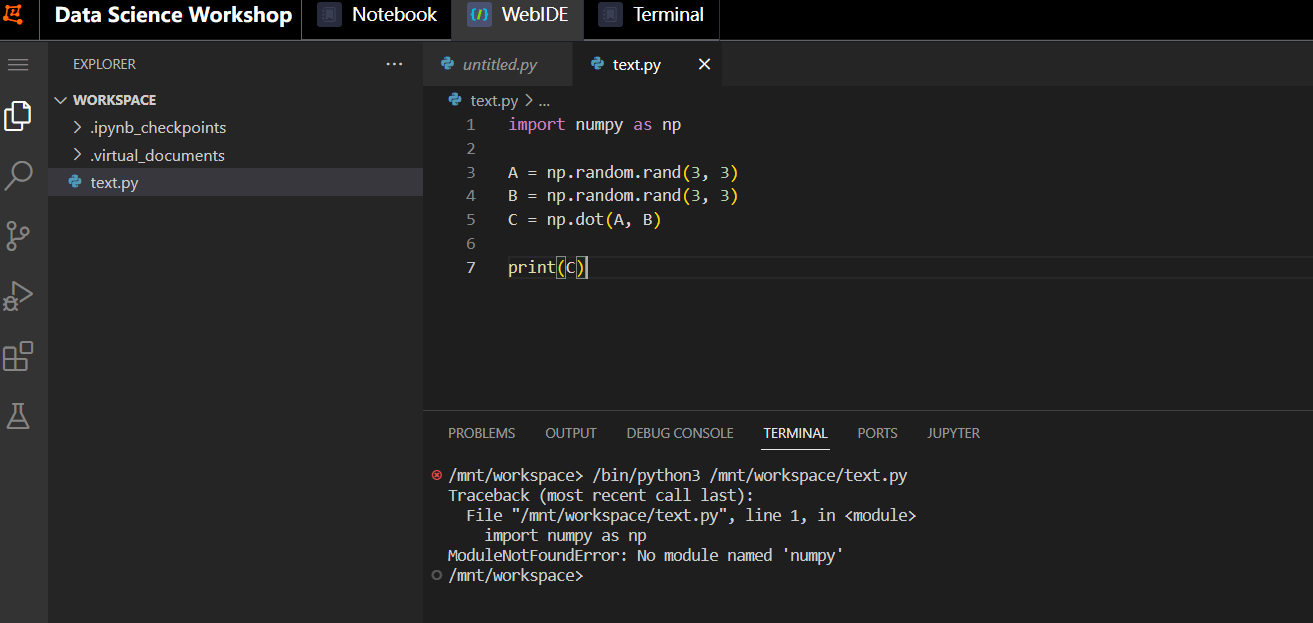Select the TERMINAL panel tab
Screen dimensions: 1313x623
coord(796,433)
